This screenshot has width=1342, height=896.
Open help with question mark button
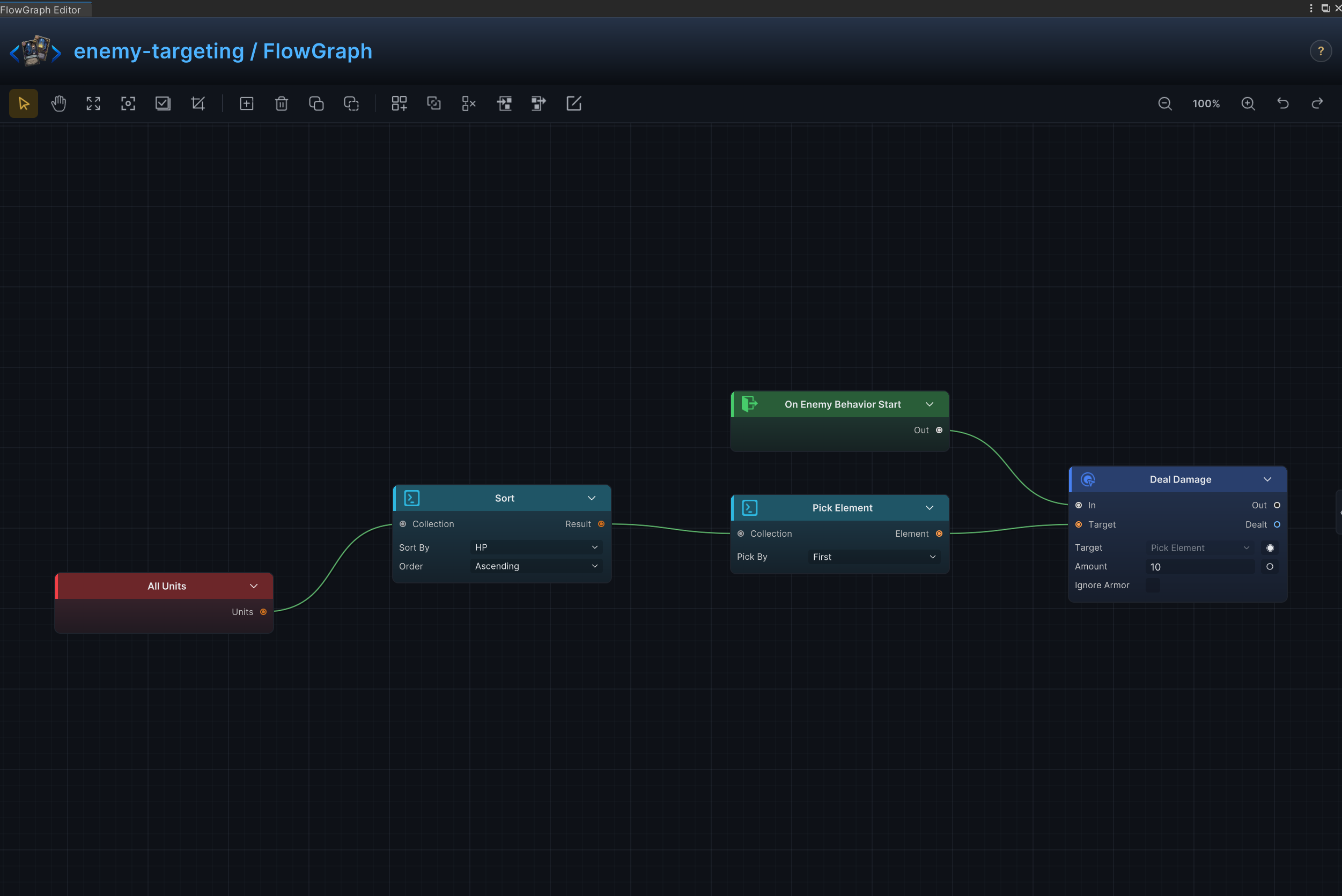tap(1321, 51)
